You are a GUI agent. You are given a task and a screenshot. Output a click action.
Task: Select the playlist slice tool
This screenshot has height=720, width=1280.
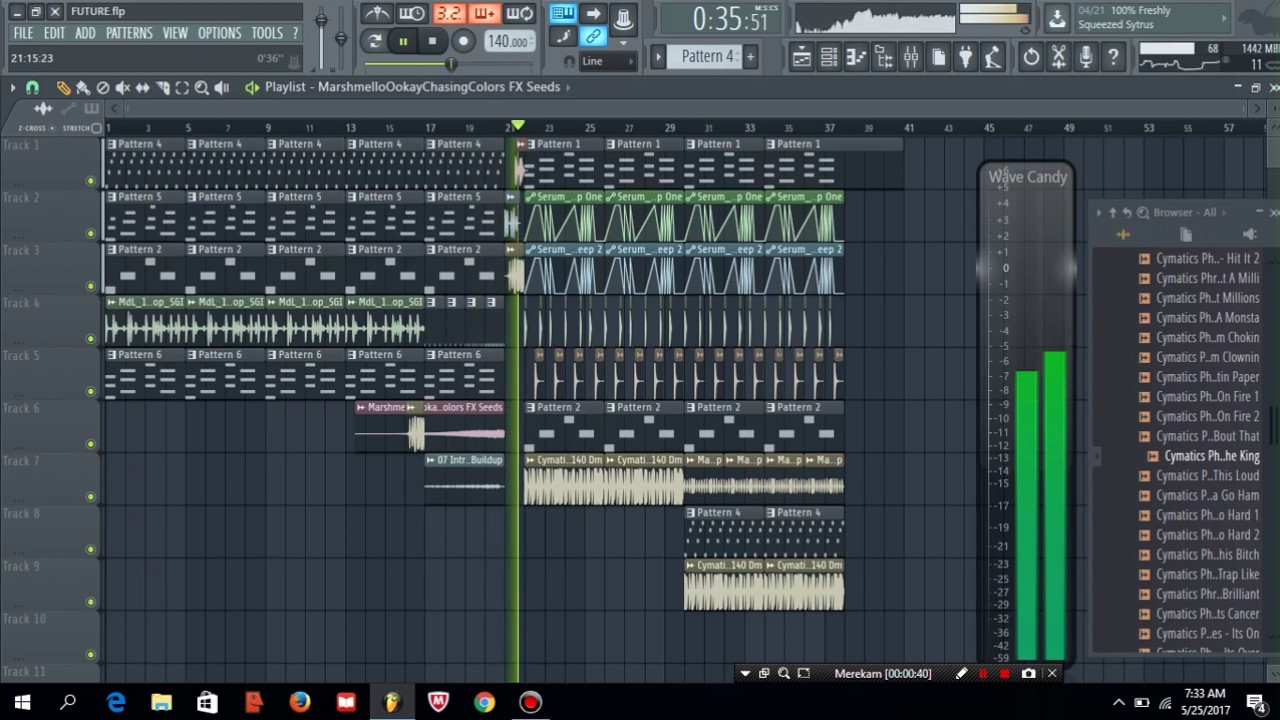point(162,87)
